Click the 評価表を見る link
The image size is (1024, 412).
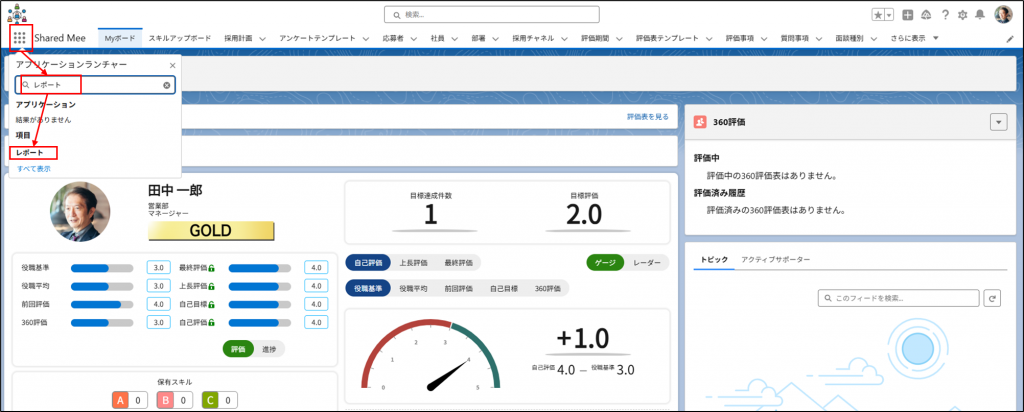(647, 117)
